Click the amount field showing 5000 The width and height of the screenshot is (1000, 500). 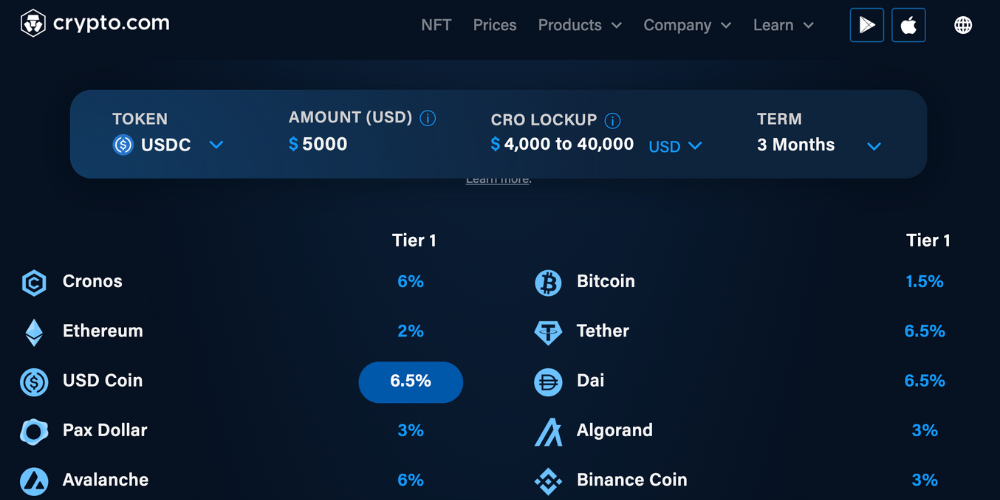[324, 145]
